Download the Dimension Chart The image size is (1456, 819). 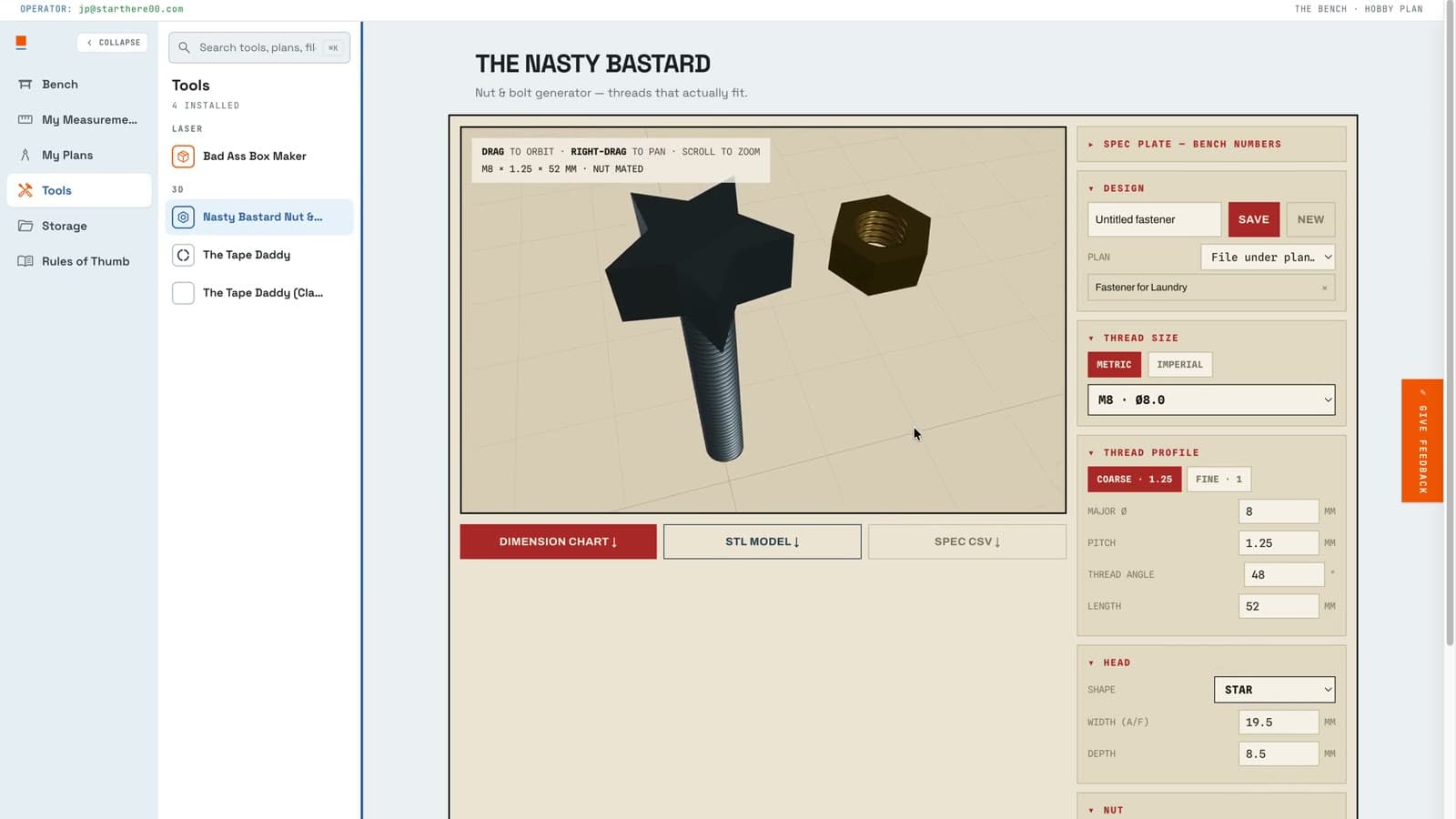(558, 541)
